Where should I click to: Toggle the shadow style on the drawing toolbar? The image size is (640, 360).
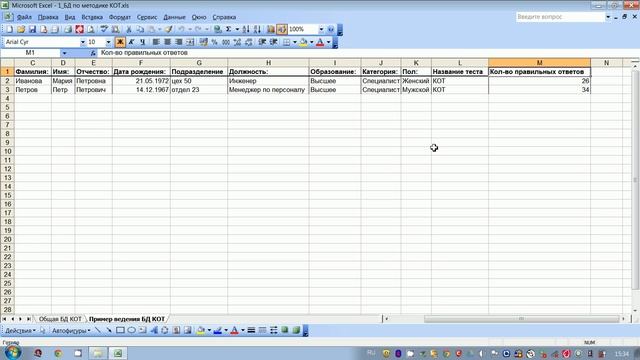[285, 330]
